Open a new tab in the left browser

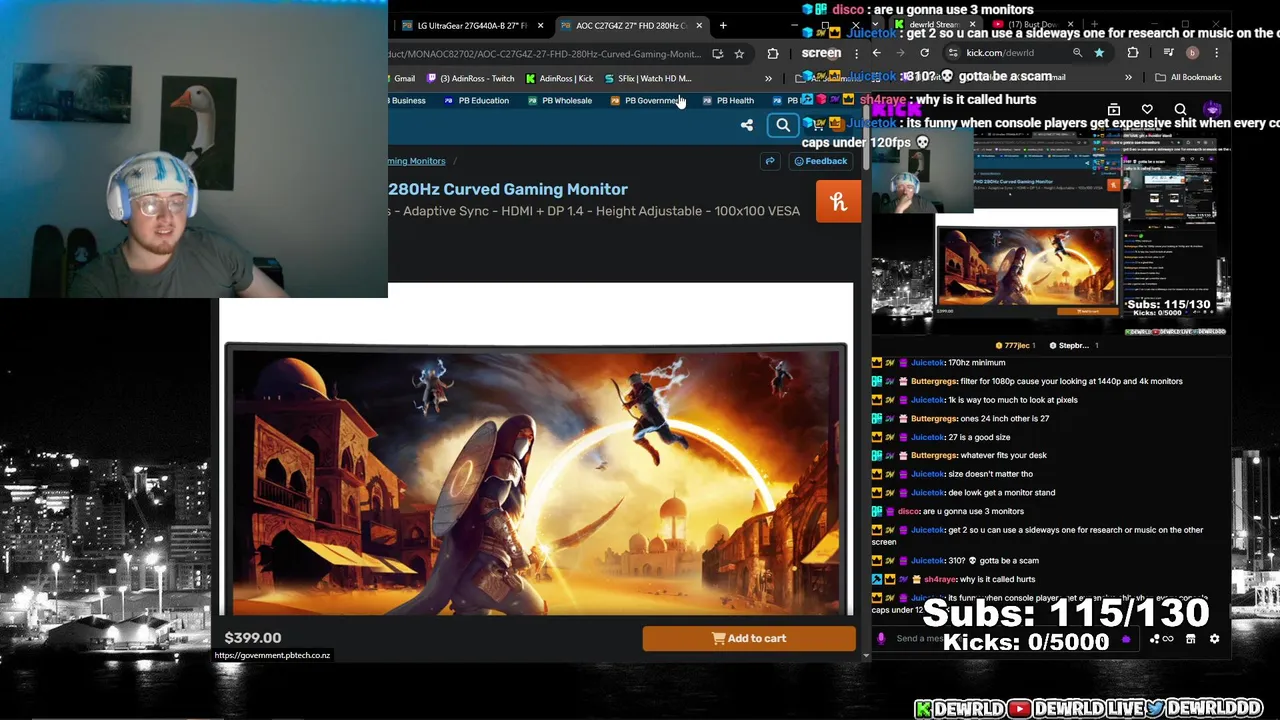(x=724, y=26)
